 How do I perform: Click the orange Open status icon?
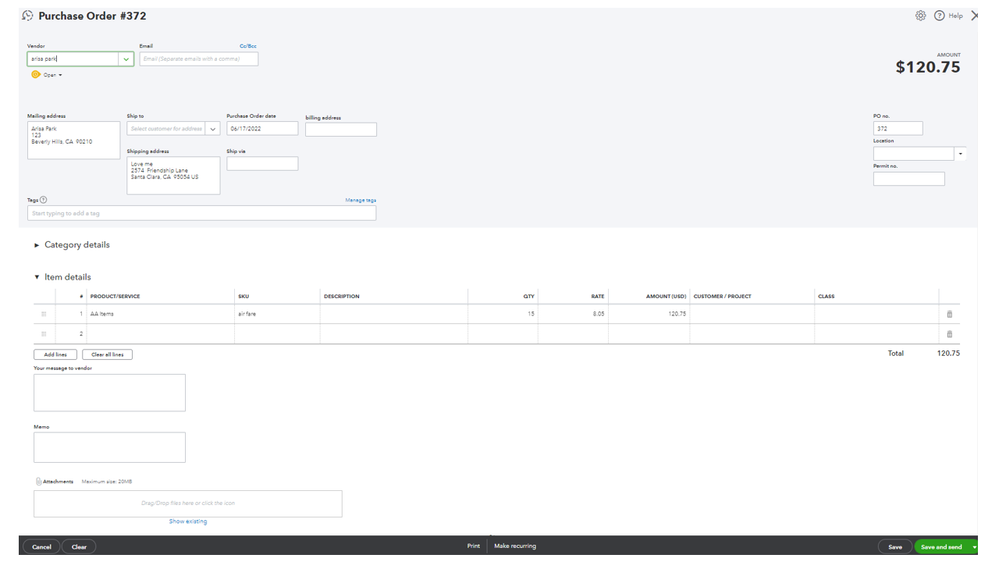pos(36,75)
